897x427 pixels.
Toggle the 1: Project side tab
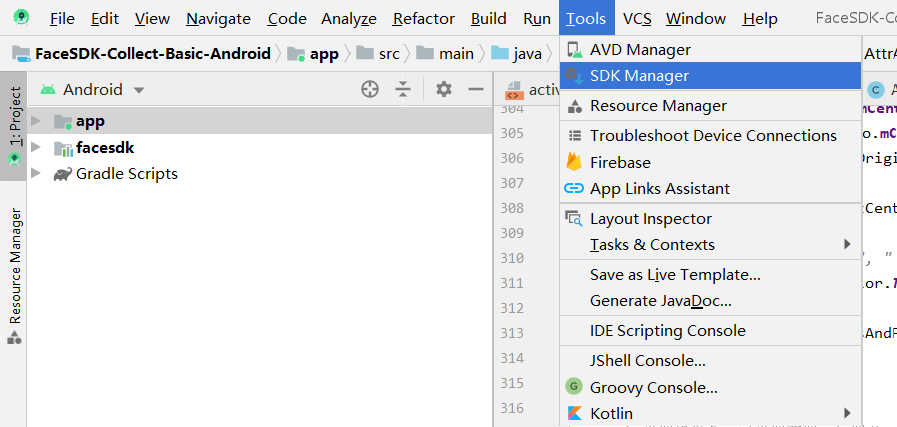click(x=14, y=126)
